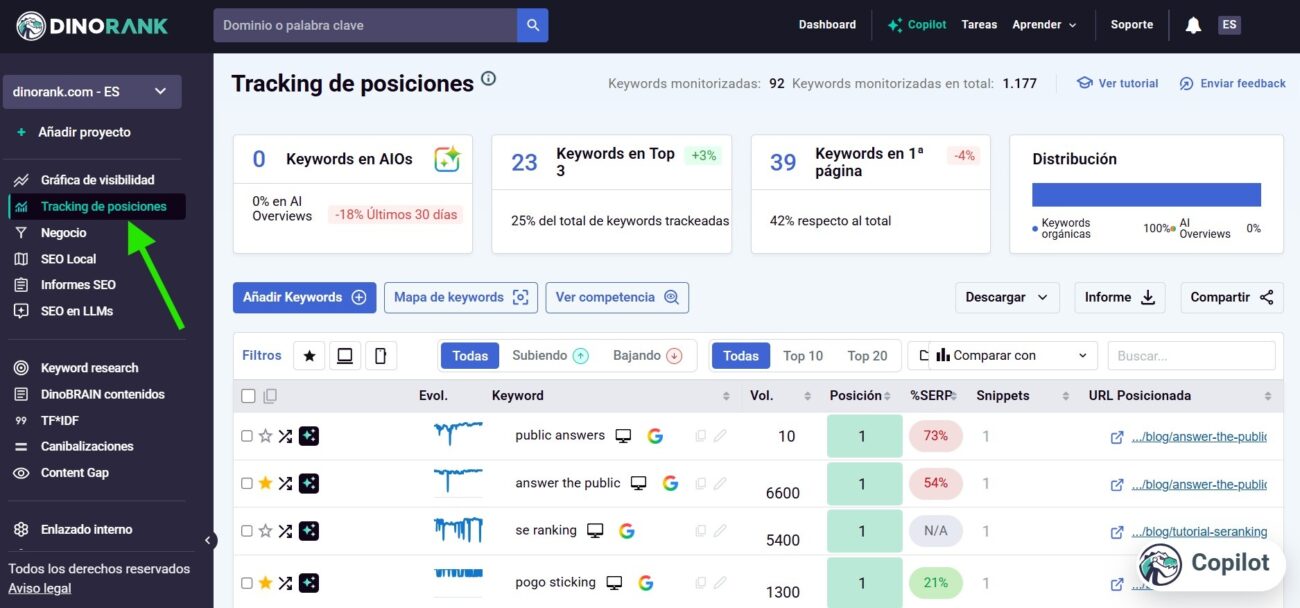
Task: Click shuffle icon in 'public answers' row
Action: (285, 436)
